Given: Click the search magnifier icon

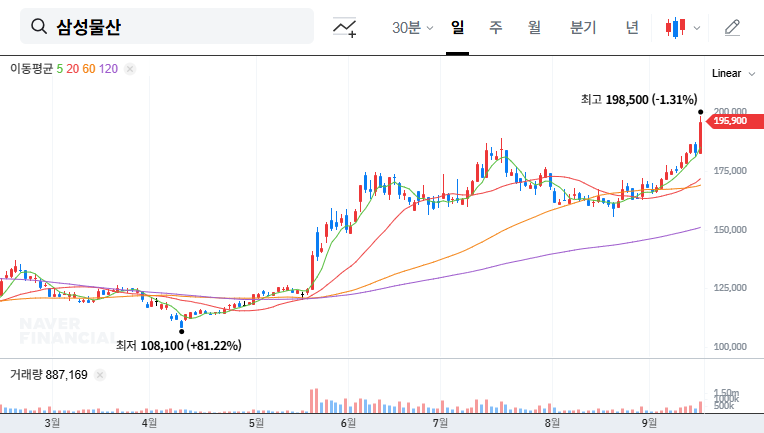Looking at the screenshot, I should coord(38,26).
